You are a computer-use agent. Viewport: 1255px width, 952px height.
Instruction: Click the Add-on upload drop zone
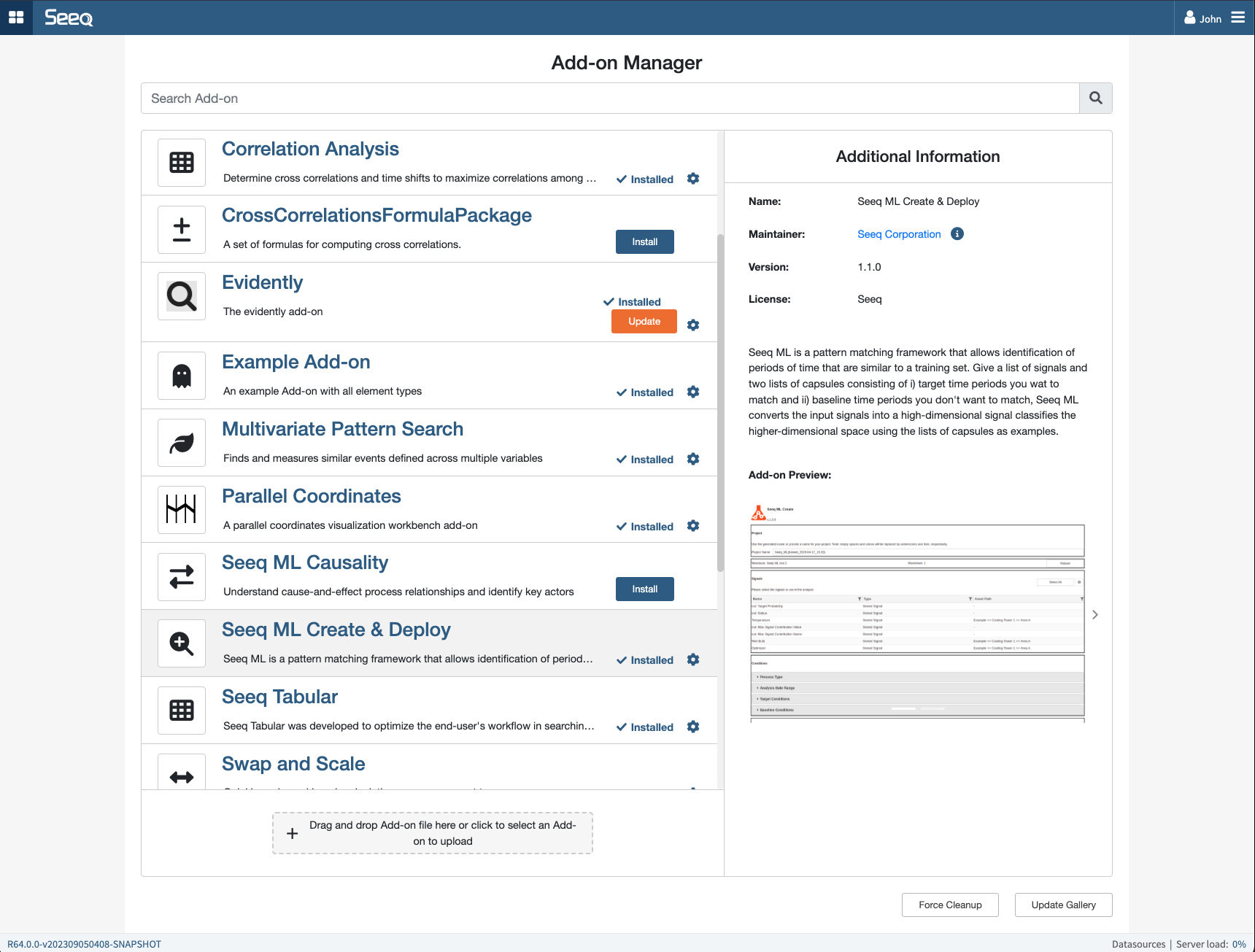coord(432,832)
